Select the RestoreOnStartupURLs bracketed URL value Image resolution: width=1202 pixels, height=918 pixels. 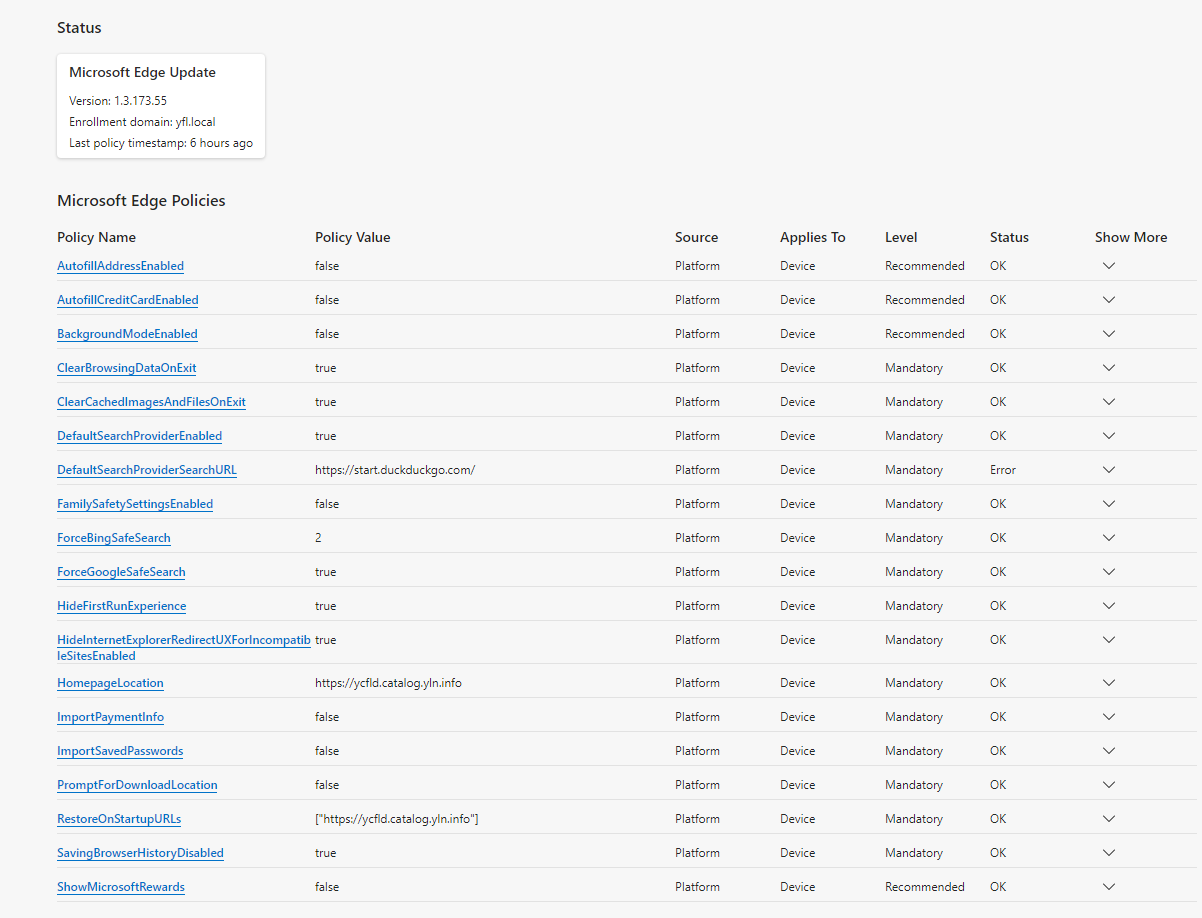(397, 819)
